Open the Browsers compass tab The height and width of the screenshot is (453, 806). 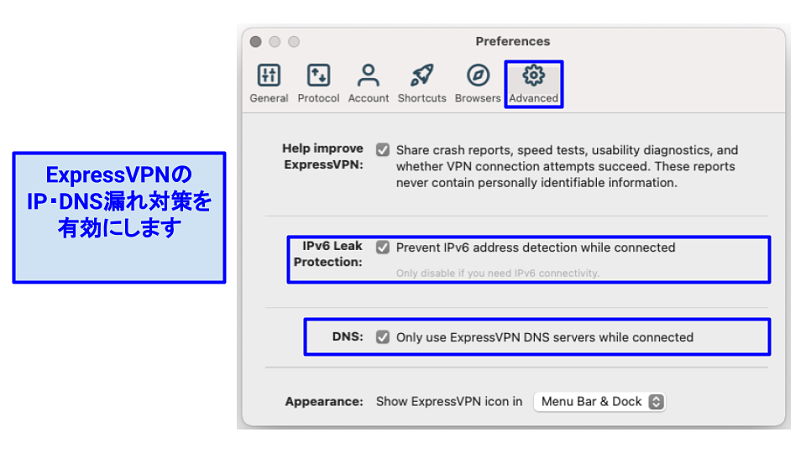pyautogui.click(x=478, y=83)
